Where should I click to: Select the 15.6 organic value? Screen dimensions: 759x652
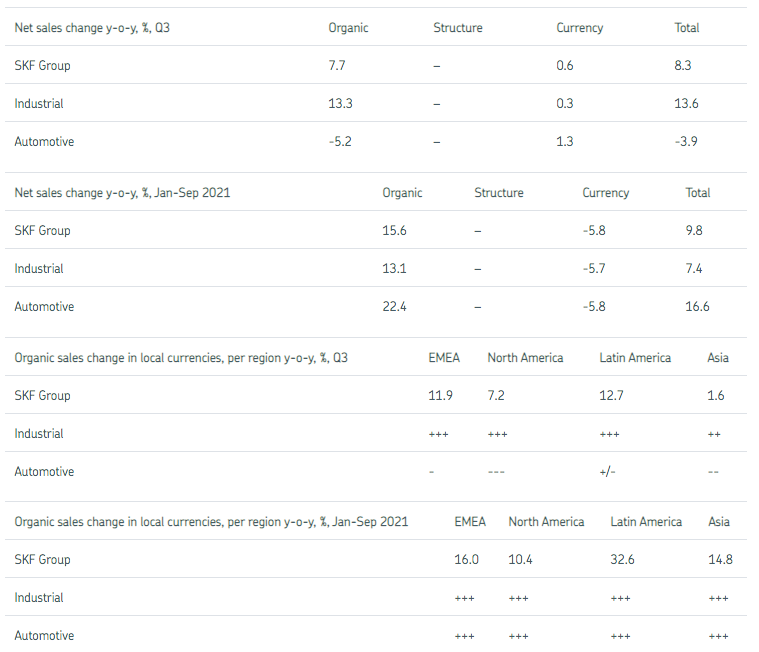[394, 231]
